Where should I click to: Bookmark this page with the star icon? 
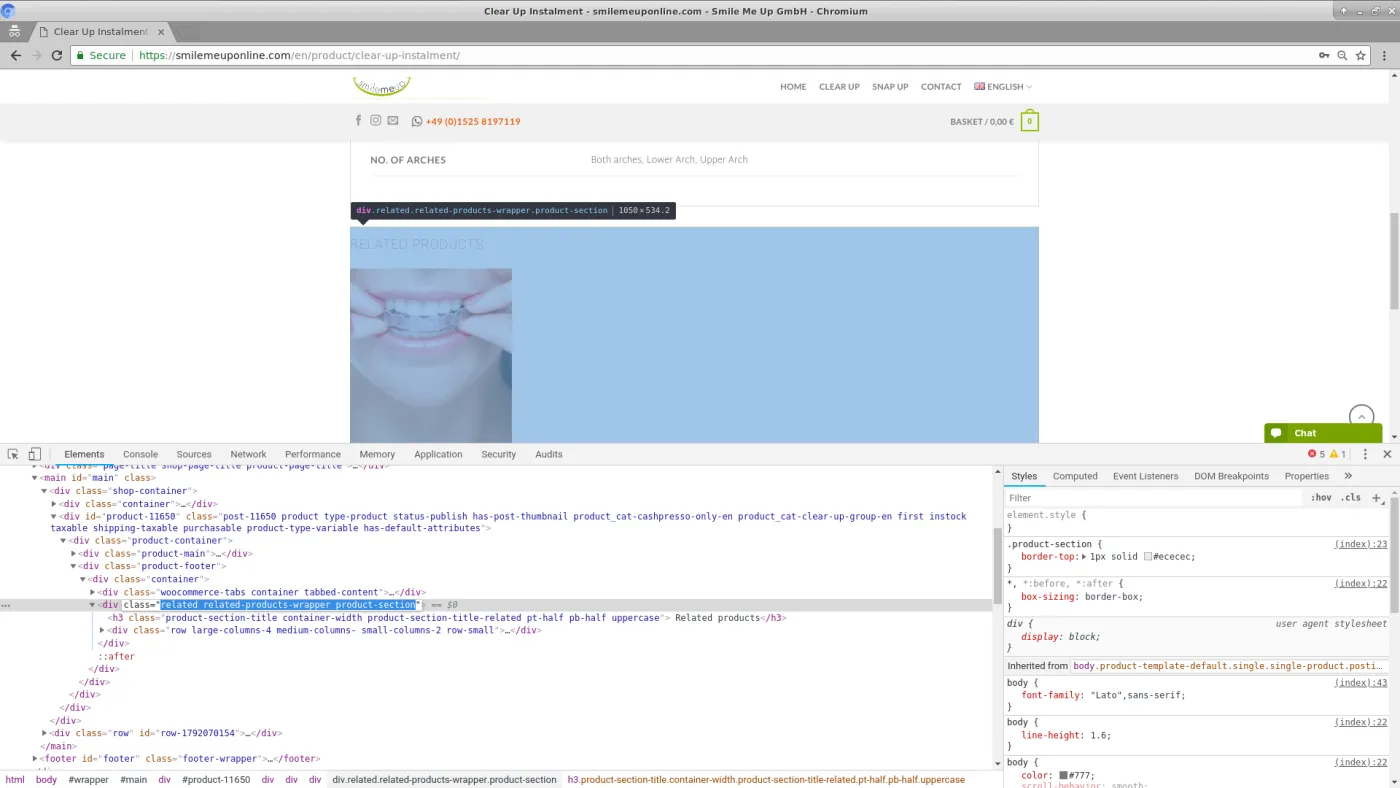click(1361, 56)
